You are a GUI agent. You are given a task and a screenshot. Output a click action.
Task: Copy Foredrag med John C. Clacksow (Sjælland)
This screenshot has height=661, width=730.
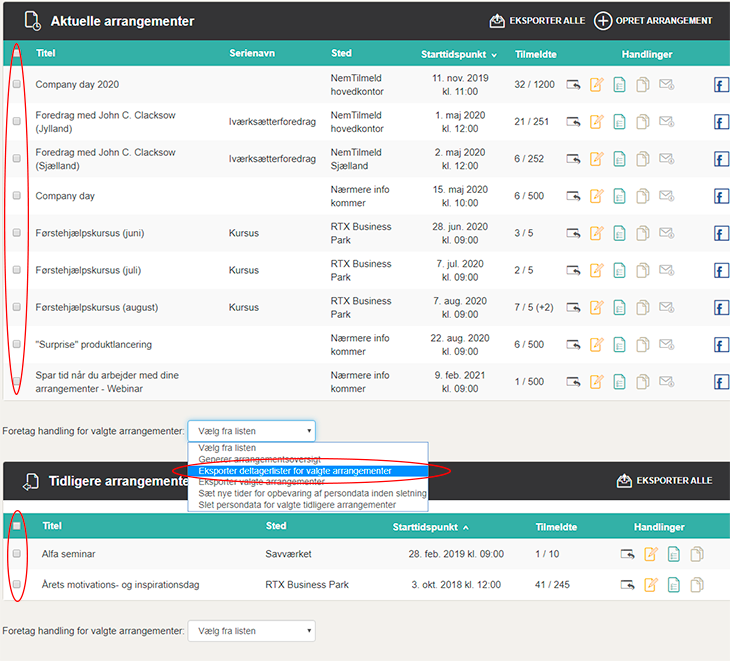click(x=642, y=159)
